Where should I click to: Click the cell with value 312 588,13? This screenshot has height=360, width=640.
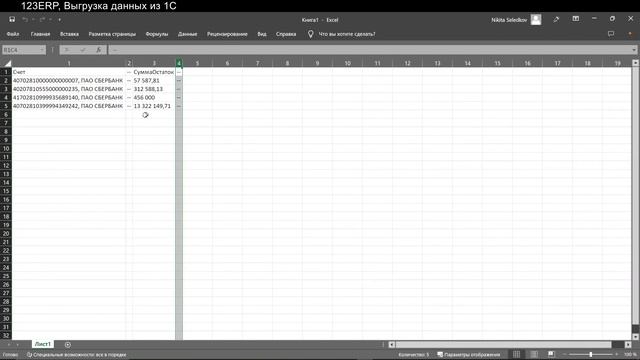point(153,89)
